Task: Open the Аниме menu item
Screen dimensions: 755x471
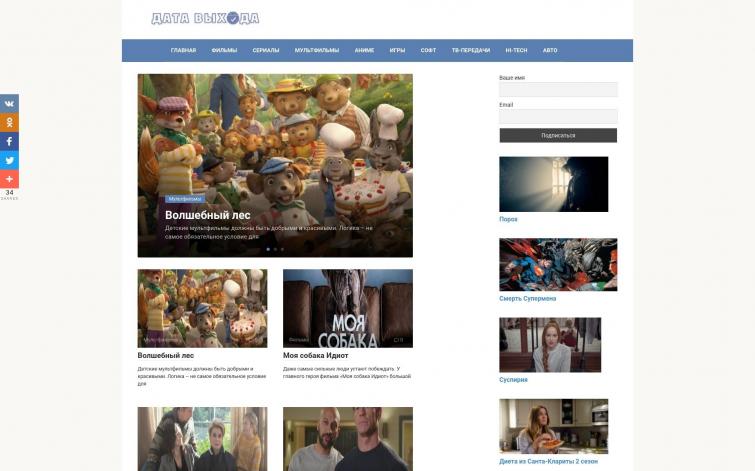Action: point(364,50)
